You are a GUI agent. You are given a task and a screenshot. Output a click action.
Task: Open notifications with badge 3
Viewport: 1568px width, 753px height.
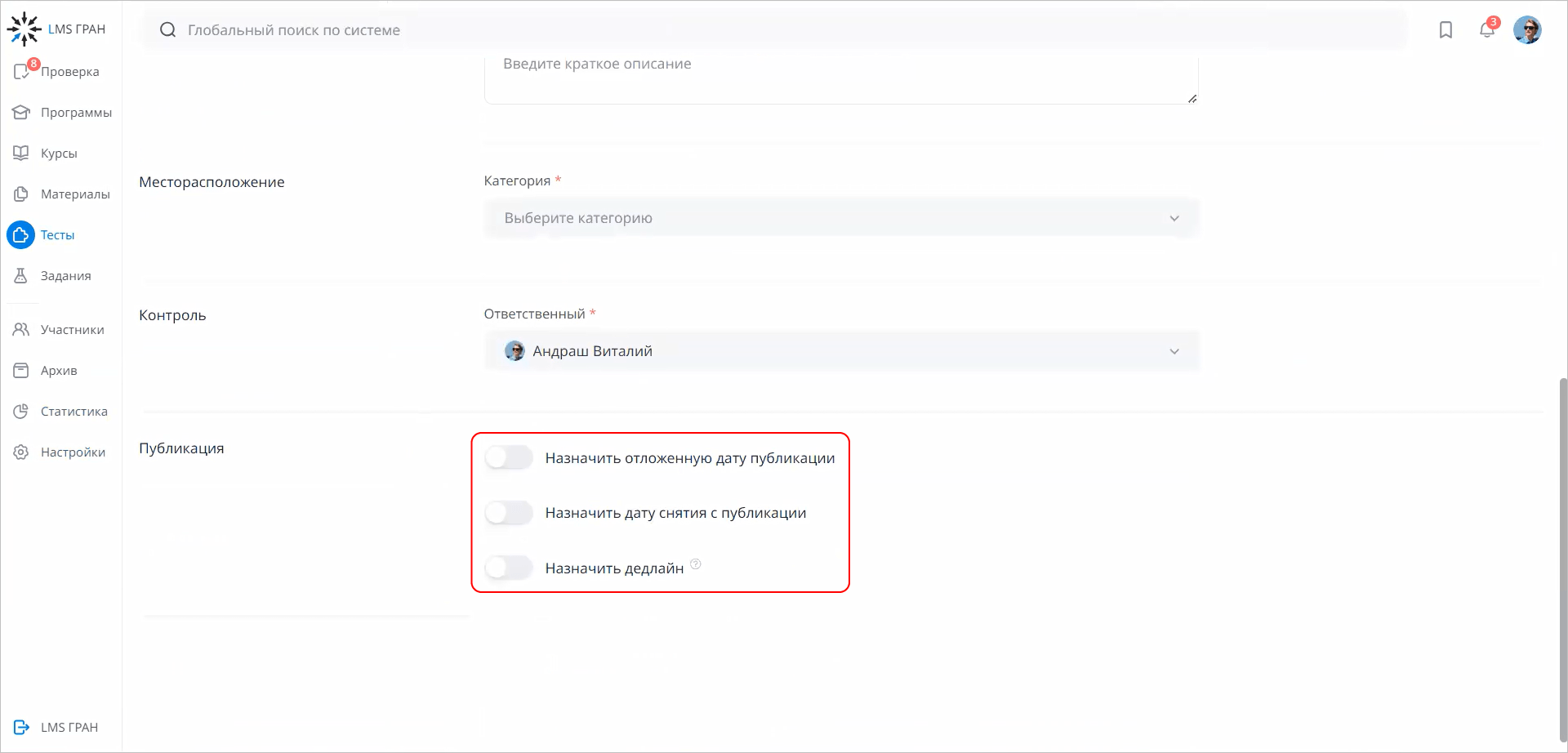1487,29
